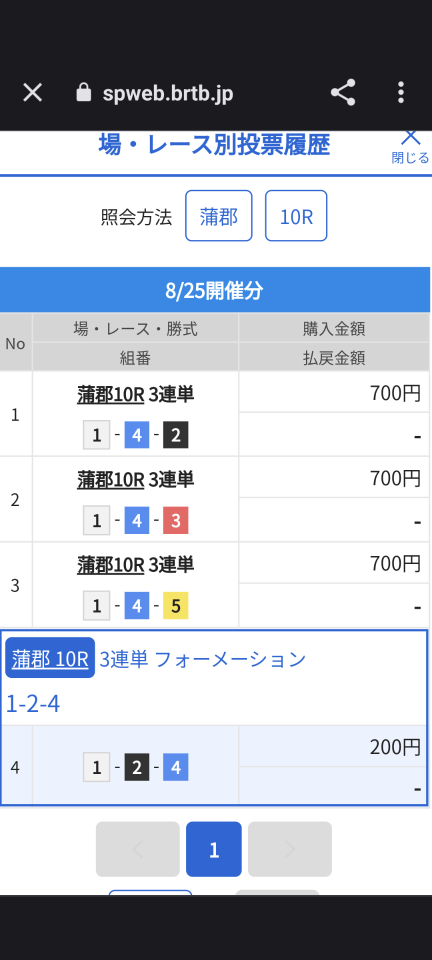Click the lock icon beside spweb.brtb.jp
This screenshot has height=960, width=432.
[83, 92]
